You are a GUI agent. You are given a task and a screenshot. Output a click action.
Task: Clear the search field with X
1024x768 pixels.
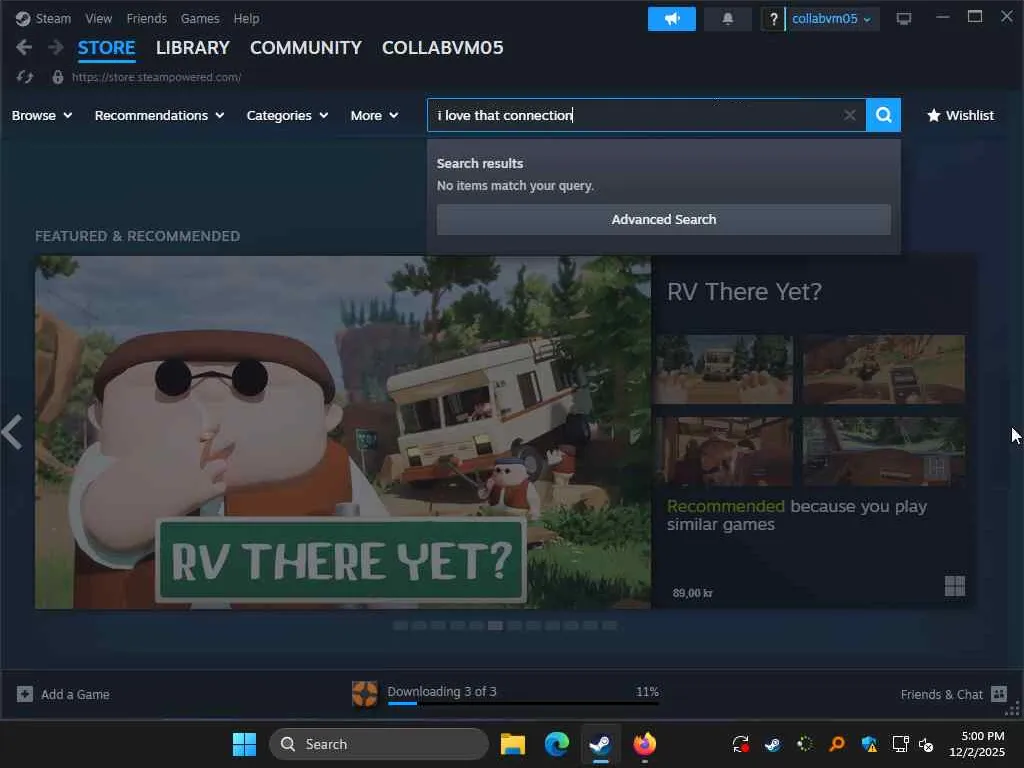pos(849,115)
